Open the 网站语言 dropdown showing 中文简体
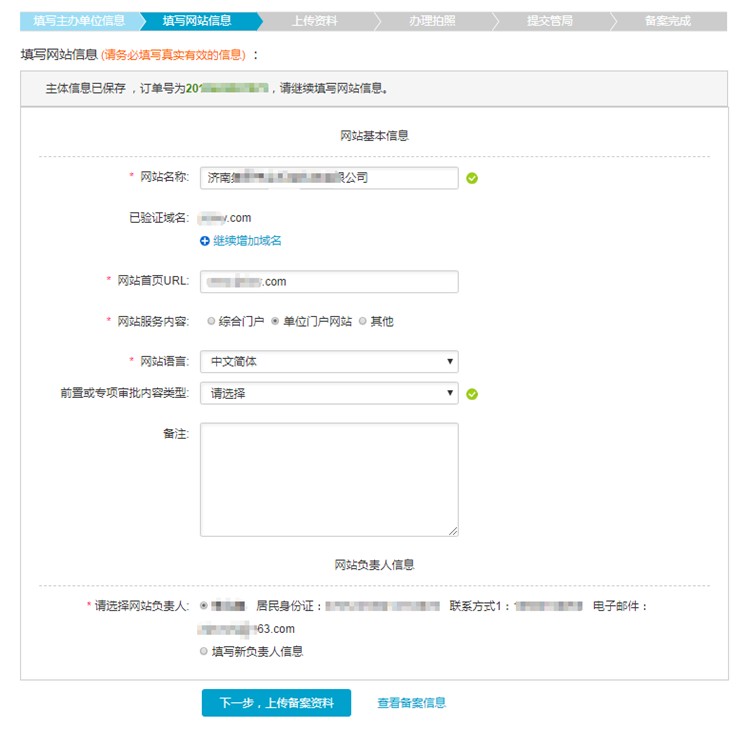This screenshot has width=751, height=731. (329, 361)
